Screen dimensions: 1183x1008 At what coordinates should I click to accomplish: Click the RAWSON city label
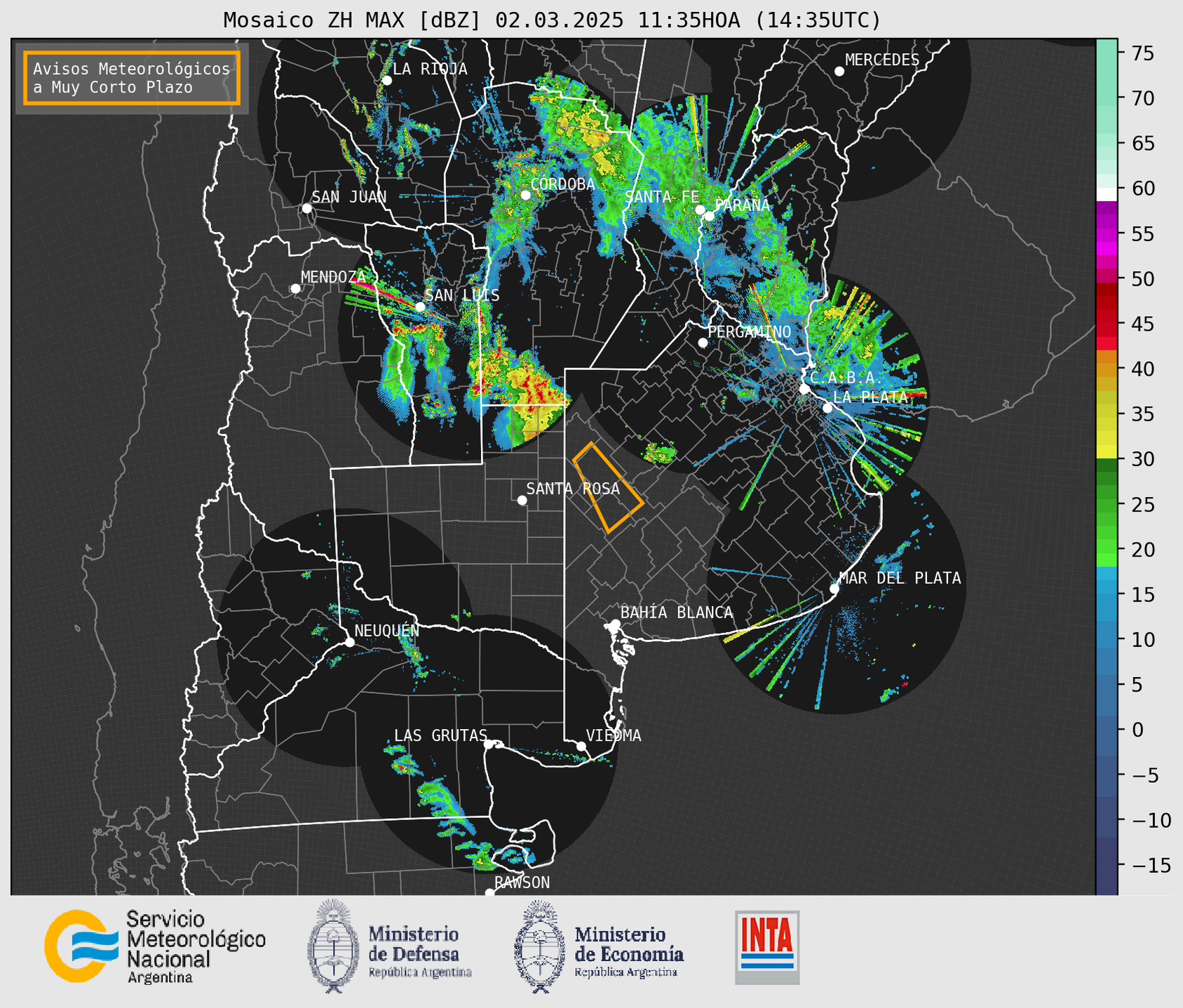[522, 883]
